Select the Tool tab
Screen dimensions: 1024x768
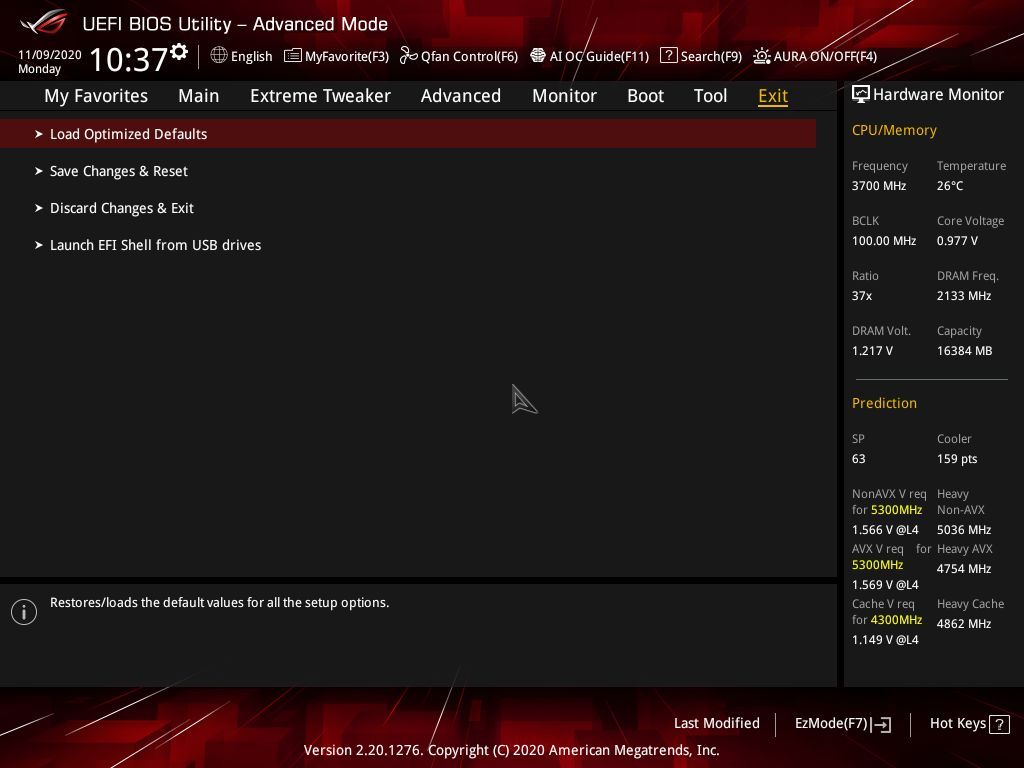pos(710,96)
